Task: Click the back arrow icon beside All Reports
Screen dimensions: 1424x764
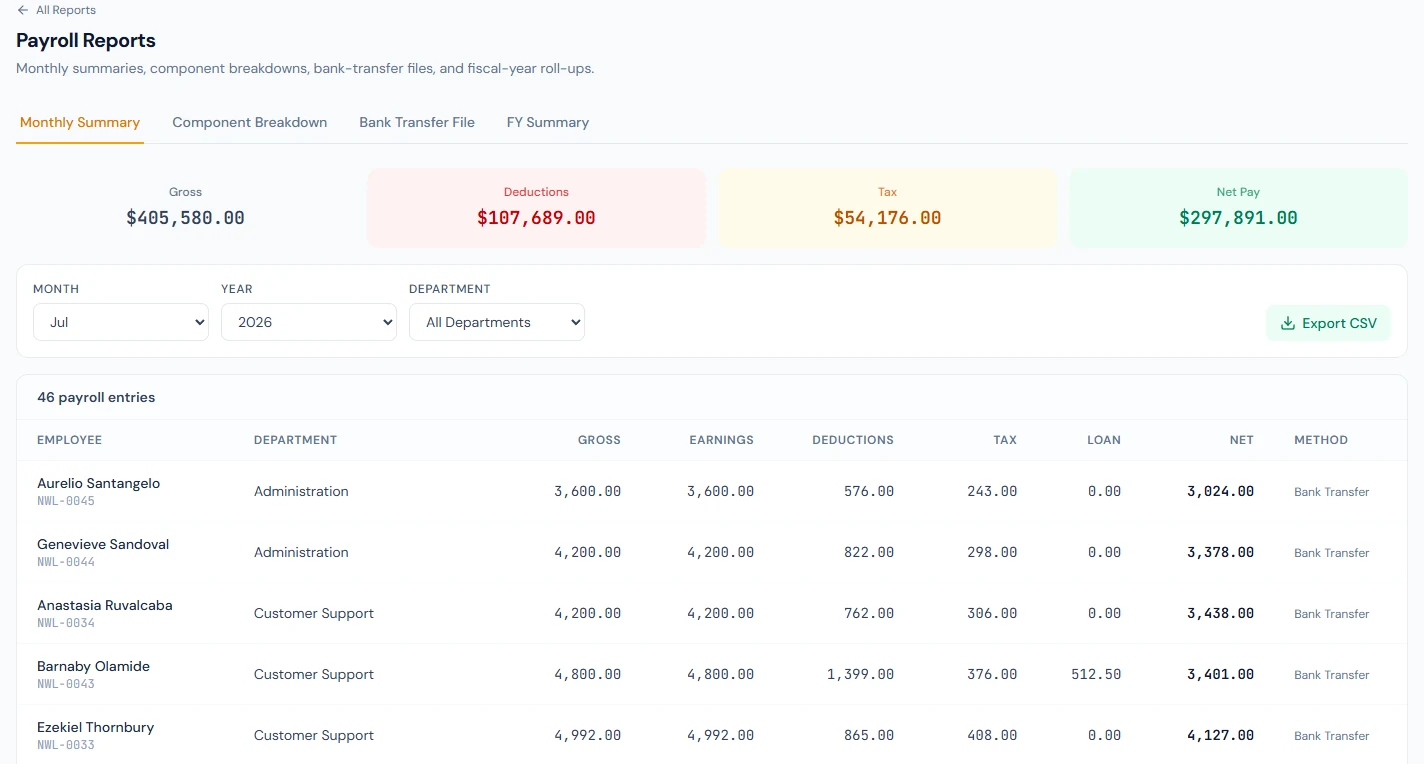Action: 23,10
